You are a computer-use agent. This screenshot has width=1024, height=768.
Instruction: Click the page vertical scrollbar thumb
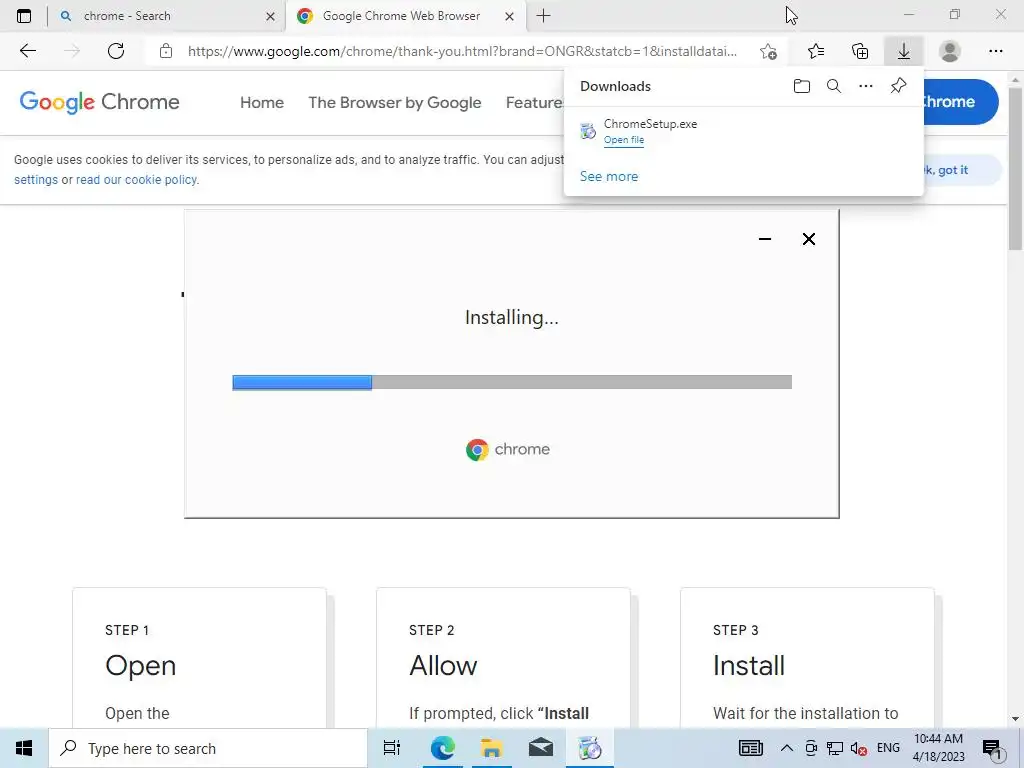[1015, 168]
